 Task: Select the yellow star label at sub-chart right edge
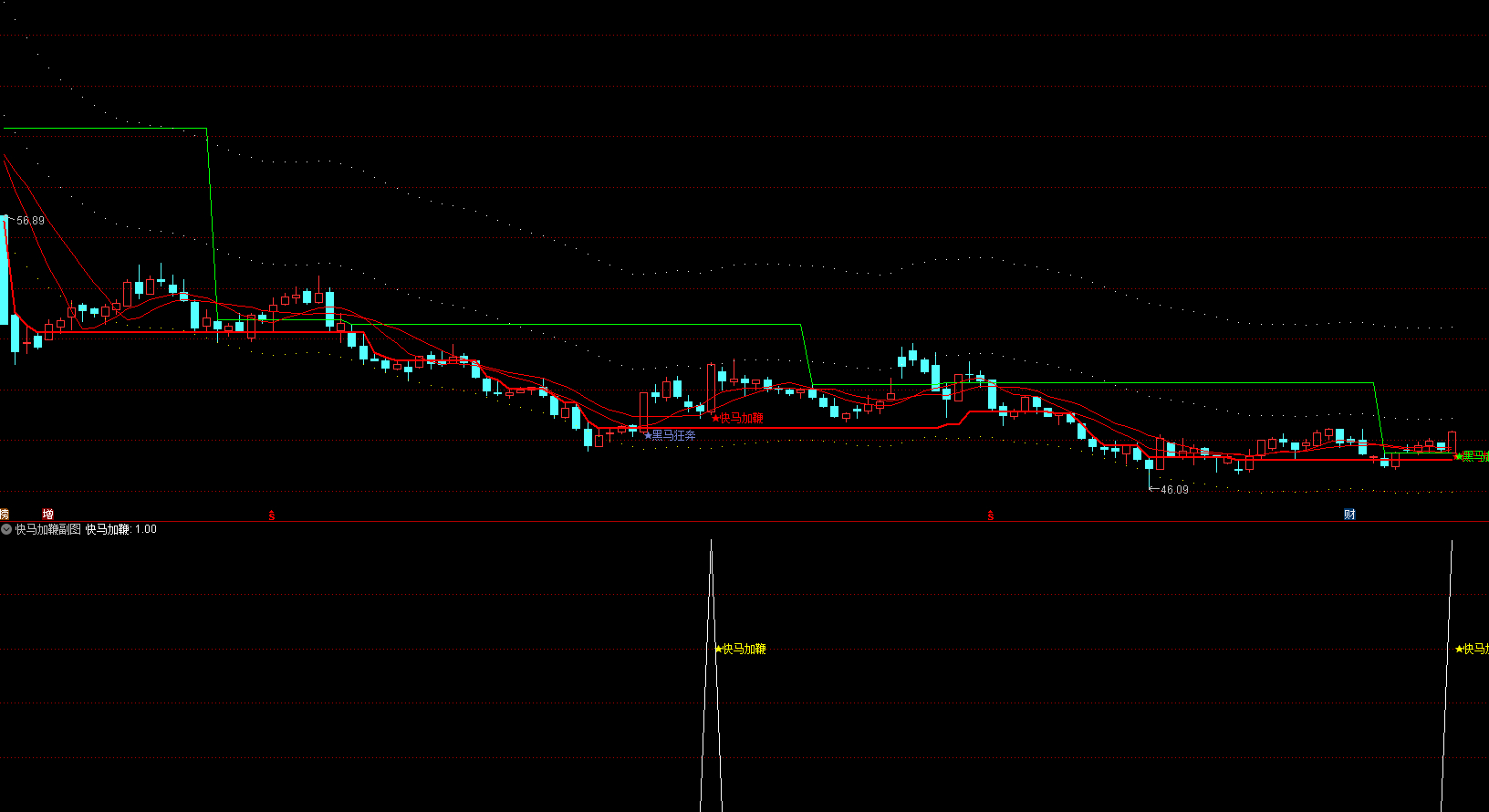point(1472,649)
